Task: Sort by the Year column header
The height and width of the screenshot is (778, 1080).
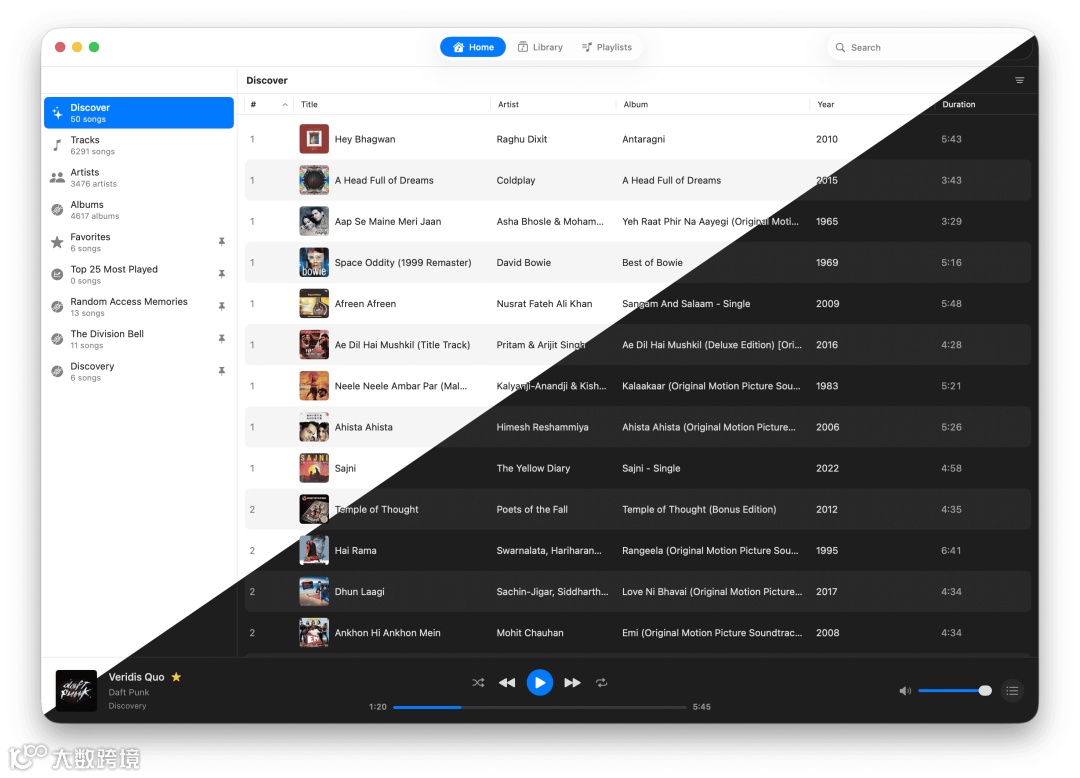Action: pos(826,105)
